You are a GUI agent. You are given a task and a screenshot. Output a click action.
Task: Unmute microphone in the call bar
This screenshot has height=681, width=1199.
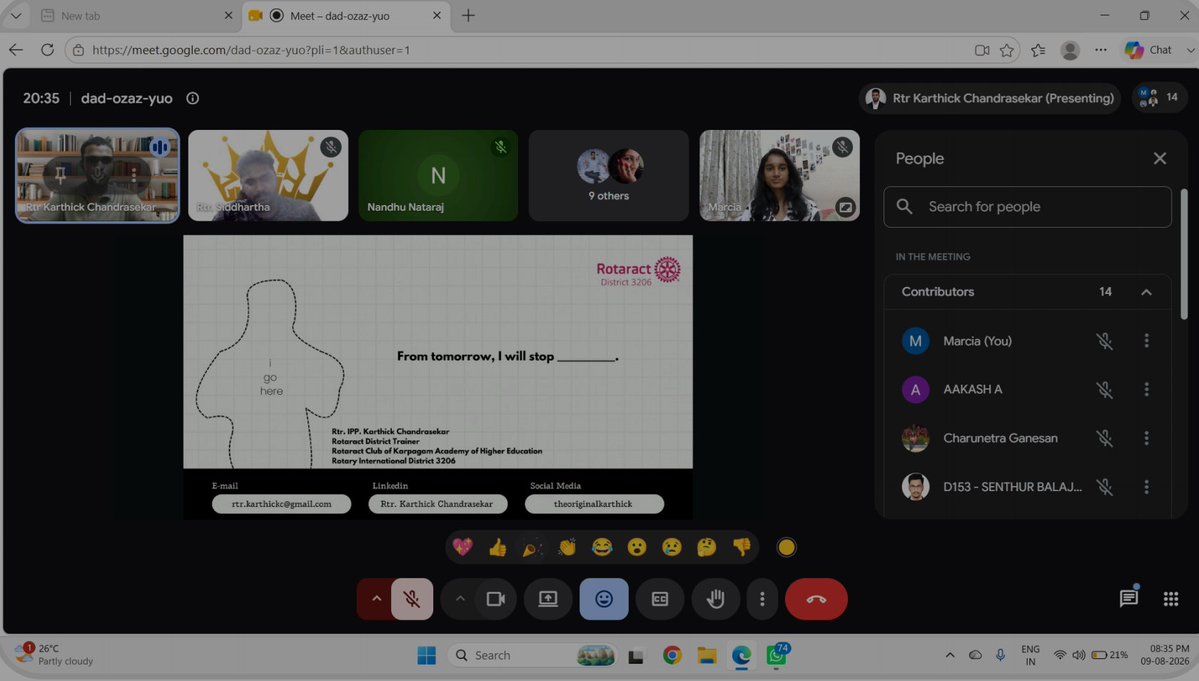(x=412, y=599)
